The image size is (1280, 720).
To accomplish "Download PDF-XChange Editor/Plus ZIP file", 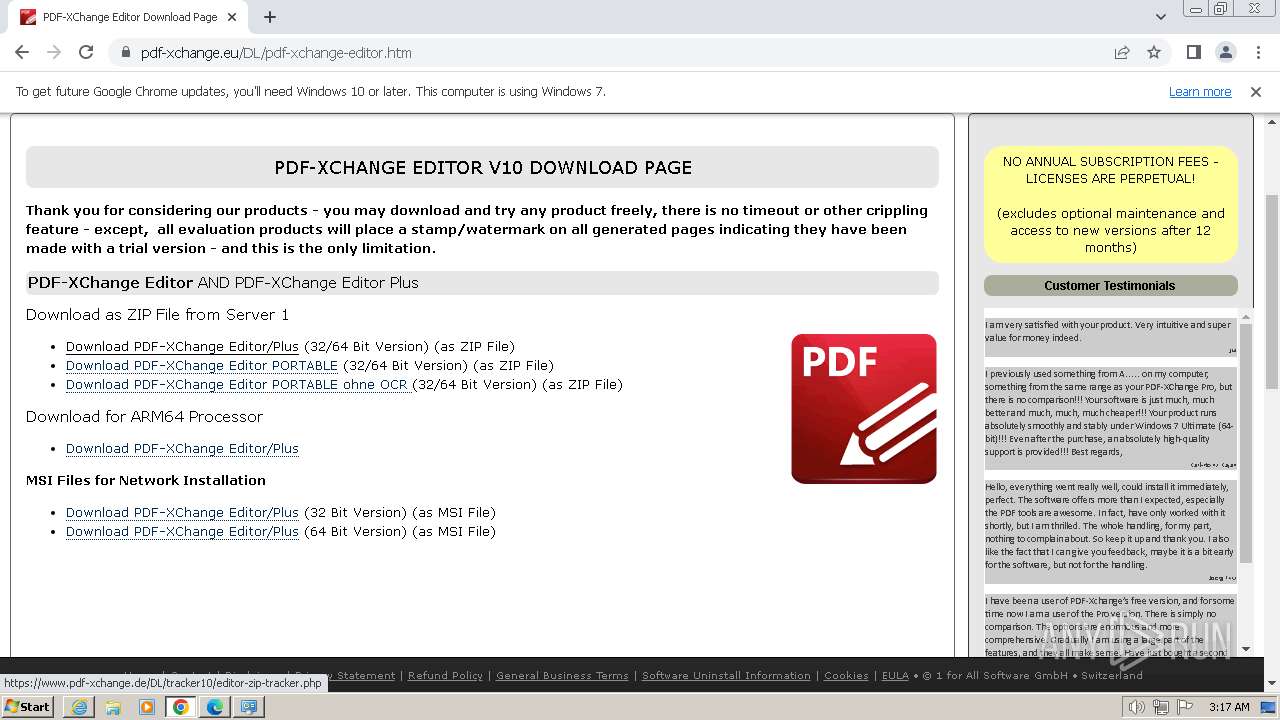I will (x=182, y=346).
